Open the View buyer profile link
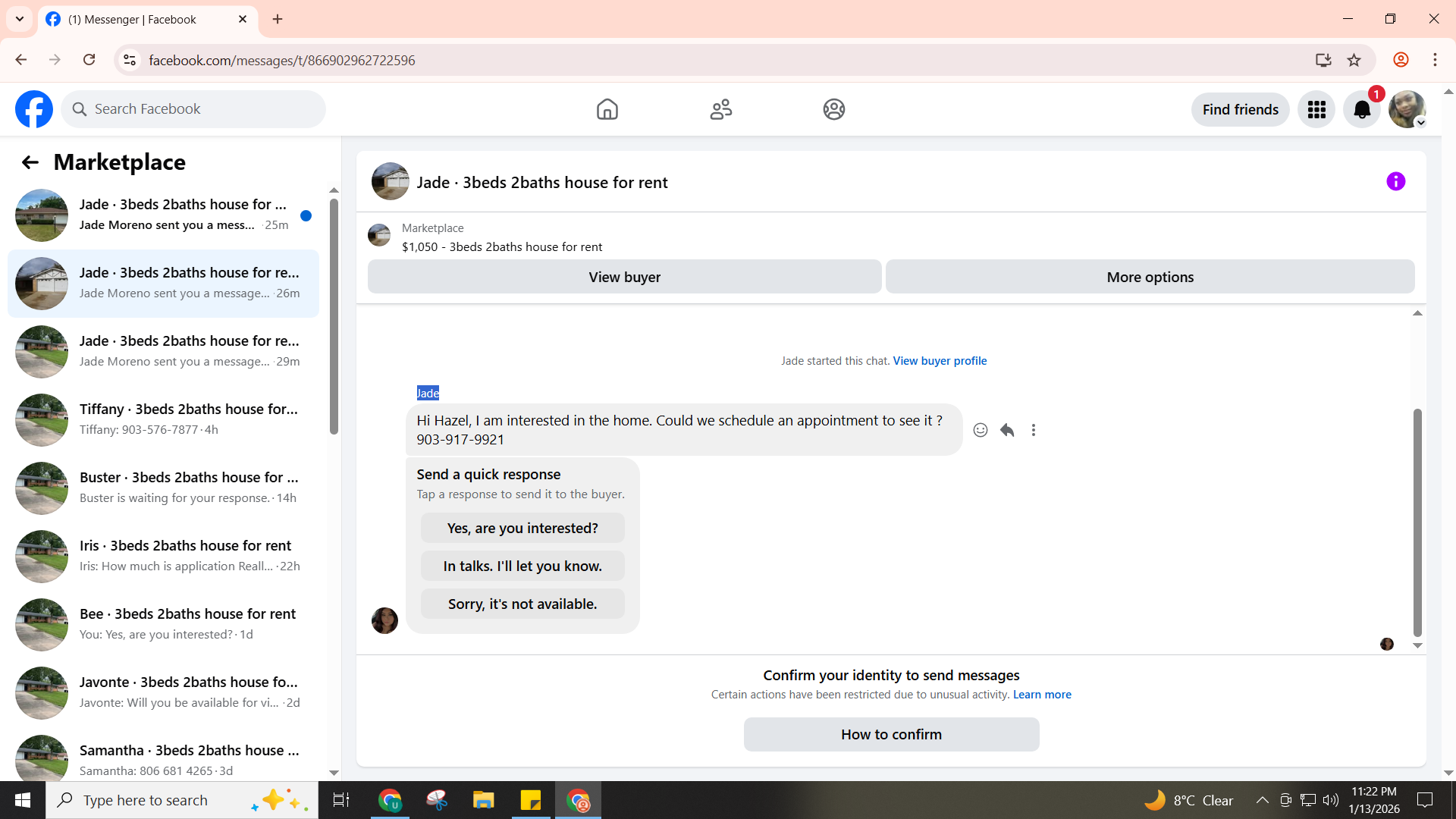 tap(940, 361)
